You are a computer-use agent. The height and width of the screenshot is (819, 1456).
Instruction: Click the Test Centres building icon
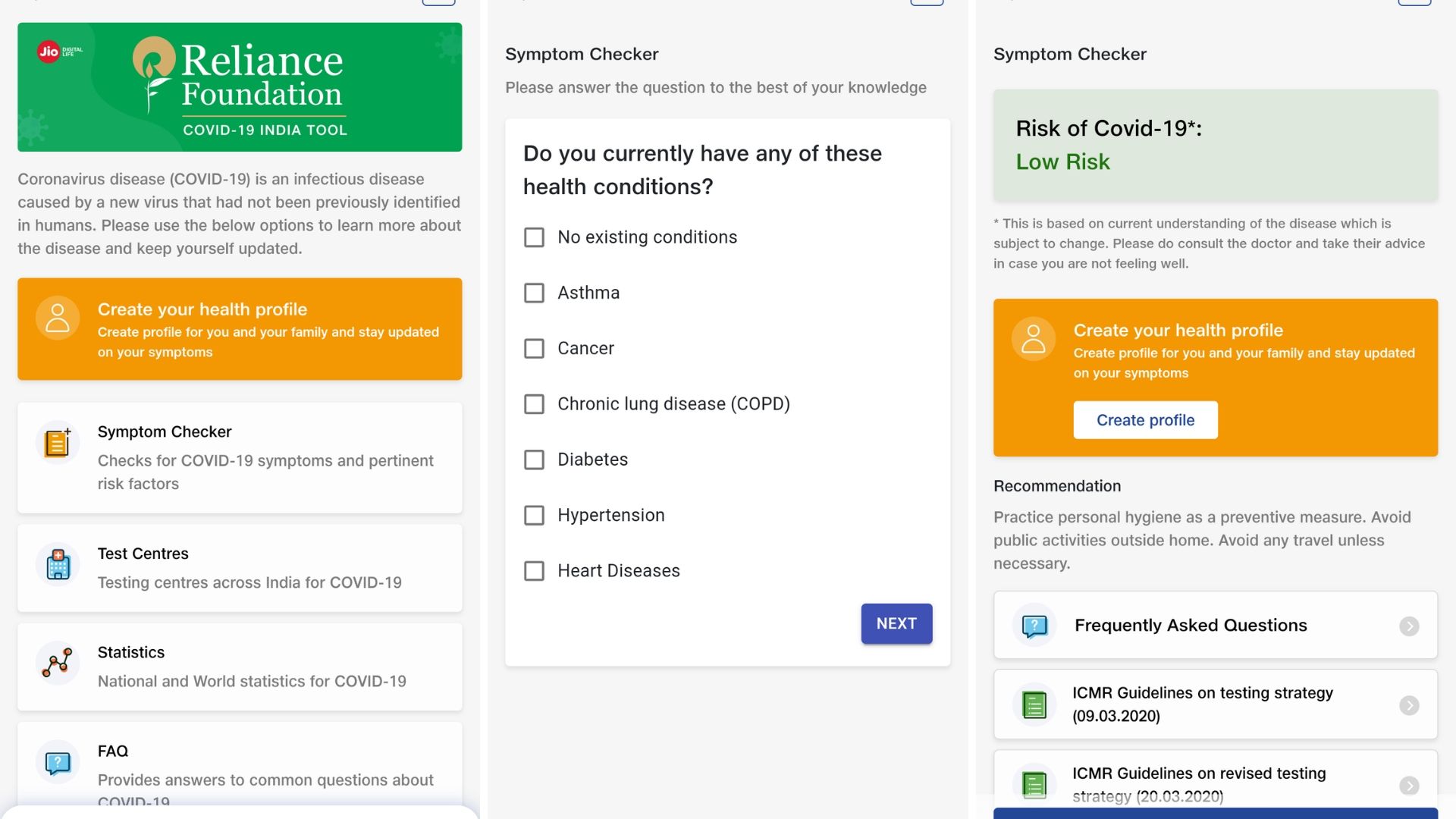point(57,565)
